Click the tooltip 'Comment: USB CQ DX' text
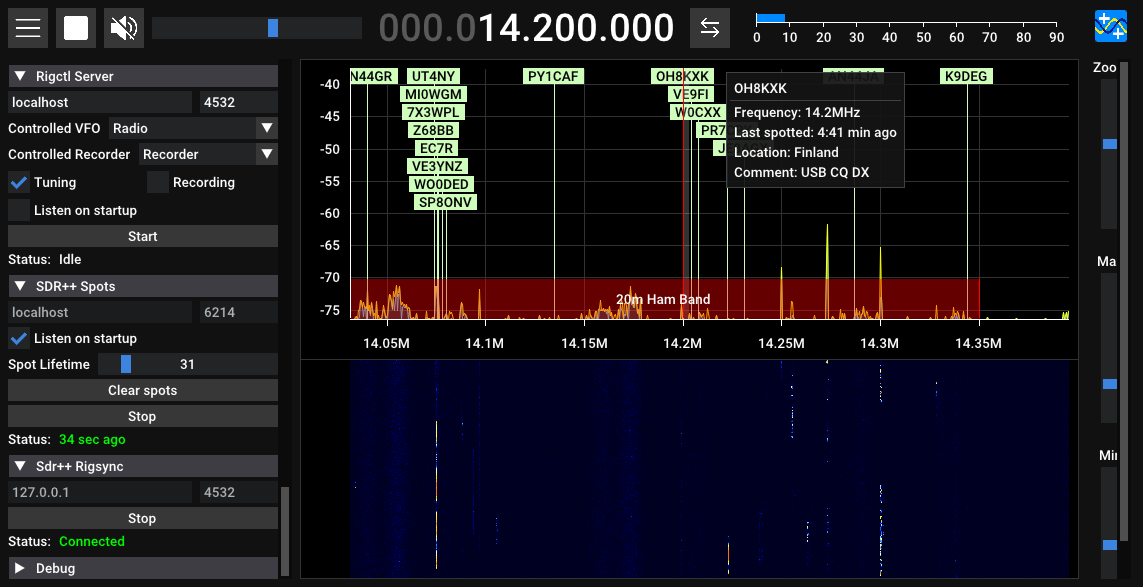This screenshot has height=587, width=1143. (x=802, y=173)
